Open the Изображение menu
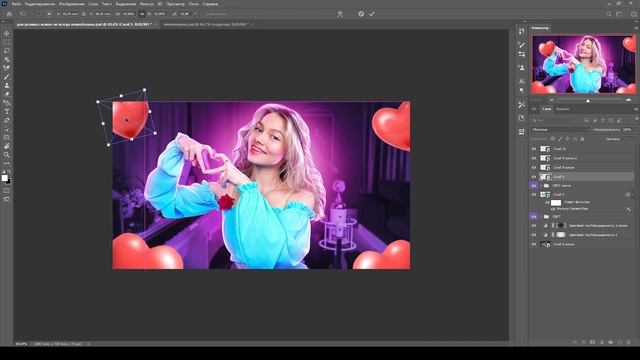The height and width of the screenshot is (360, 640). tap(71, 4)
